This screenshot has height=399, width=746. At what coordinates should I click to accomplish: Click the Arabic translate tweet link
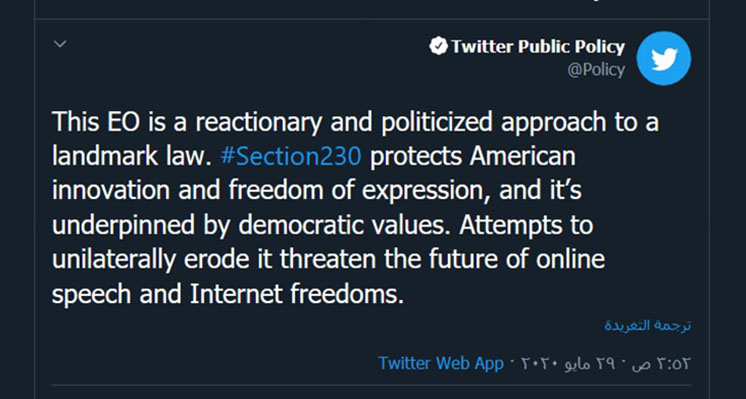click(648, 326)
